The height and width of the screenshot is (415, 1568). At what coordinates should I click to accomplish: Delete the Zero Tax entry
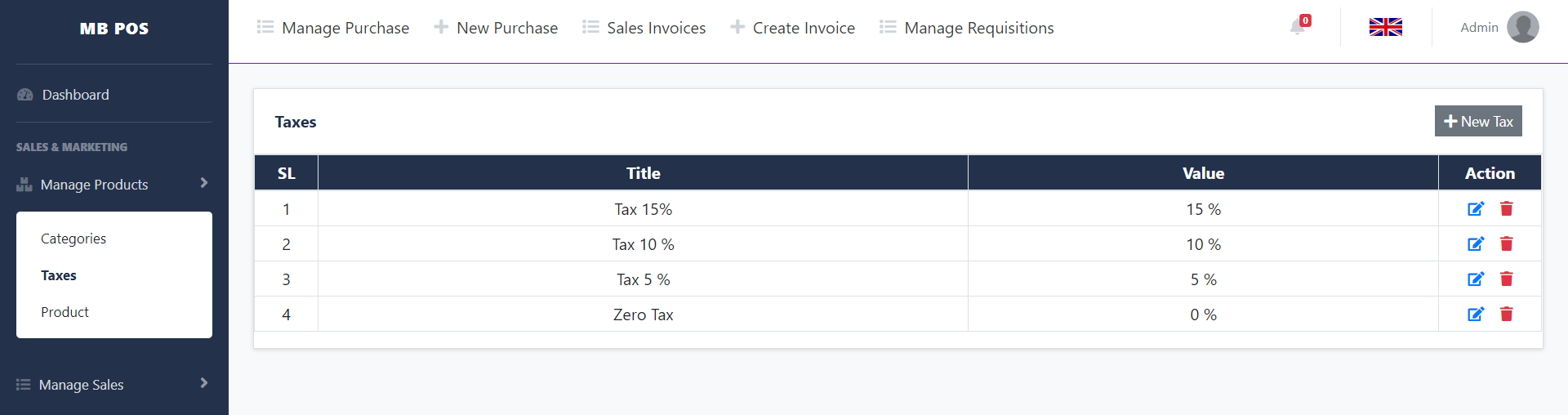[1507, 315]
